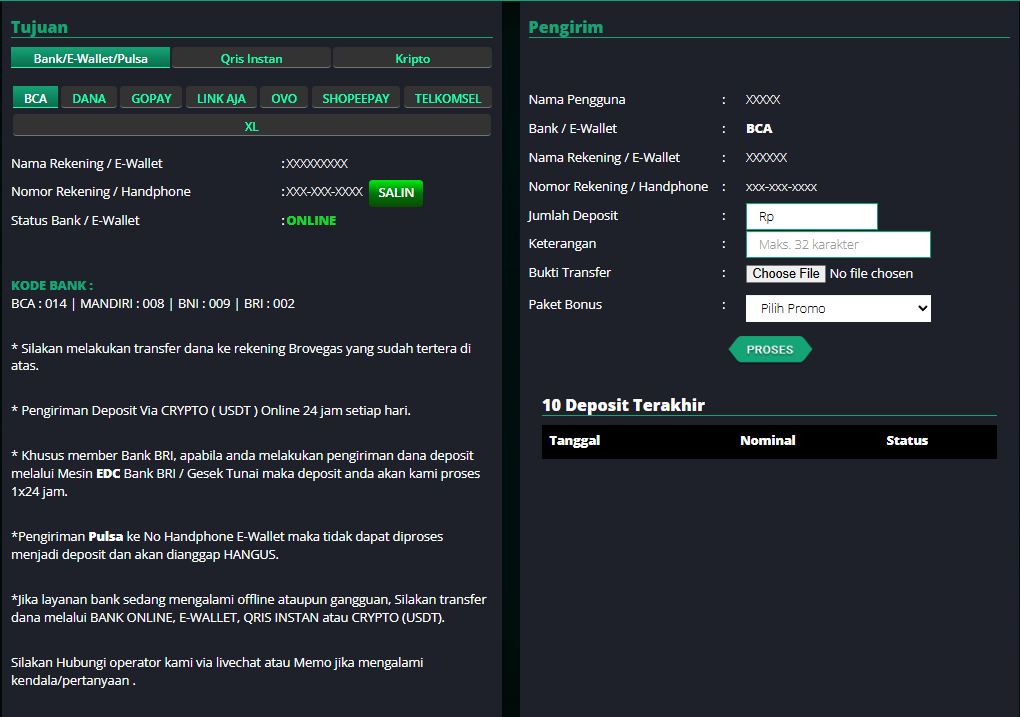Click the Pengirim section heading
This screenshot has height=717, width=1020.
566,27
